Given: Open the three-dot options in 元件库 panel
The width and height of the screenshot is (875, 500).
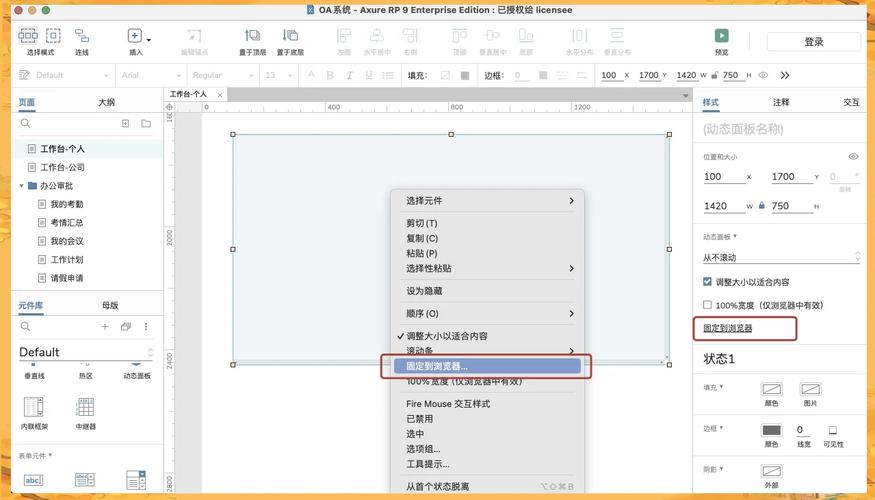Looking at the screenshot, I should point(146,326).
